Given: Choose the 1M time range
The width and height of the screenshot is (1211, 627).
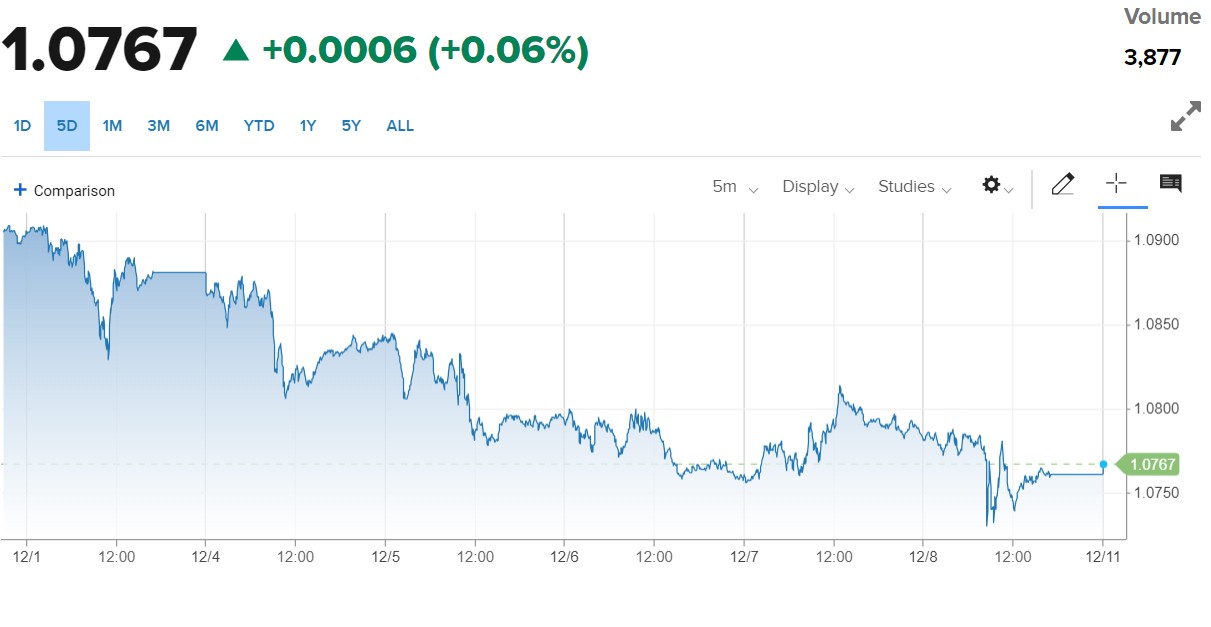Looking at the screenshot, I should pyautogui.click(x=112, y=126).
